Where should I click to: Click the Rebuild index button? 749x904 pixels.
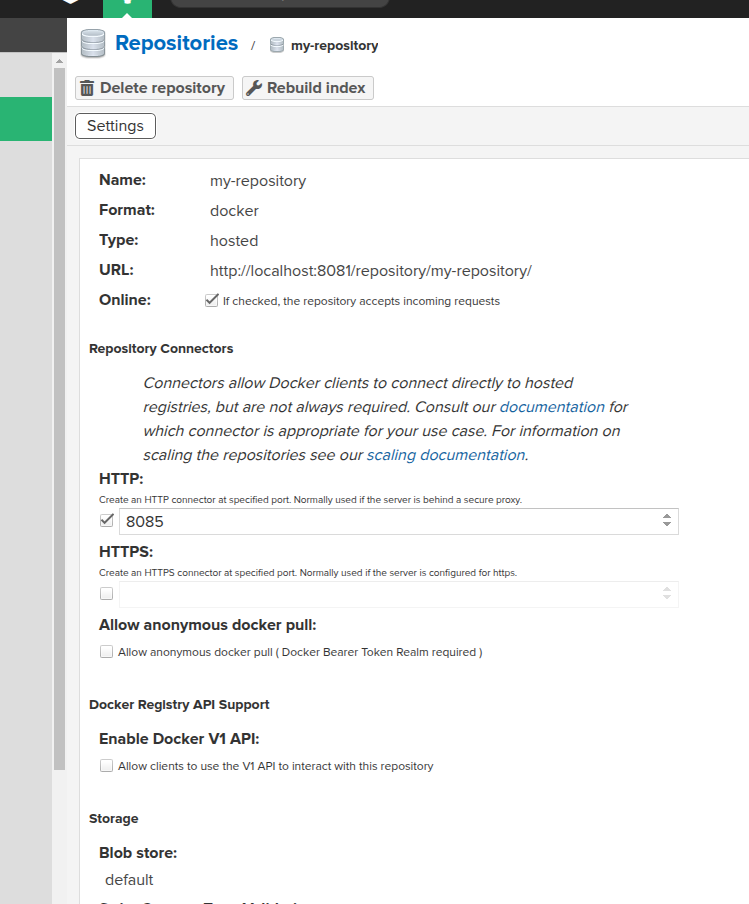tap(308, 88)
